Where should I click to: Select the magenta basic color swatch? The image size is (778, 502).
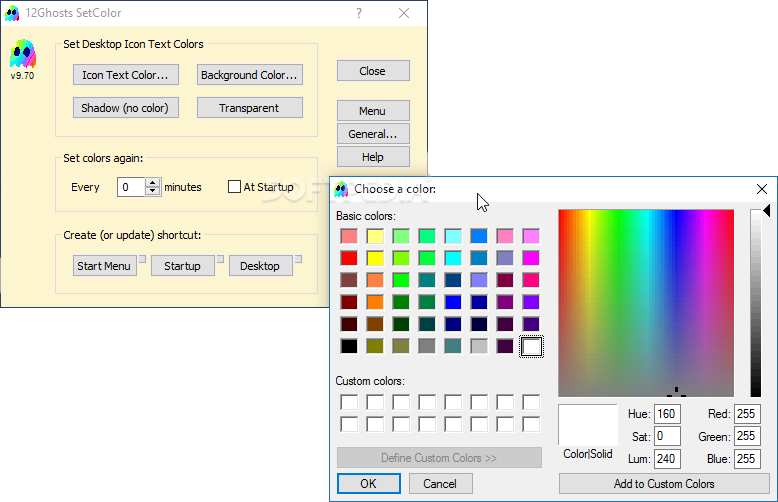[x=531, y=258]
